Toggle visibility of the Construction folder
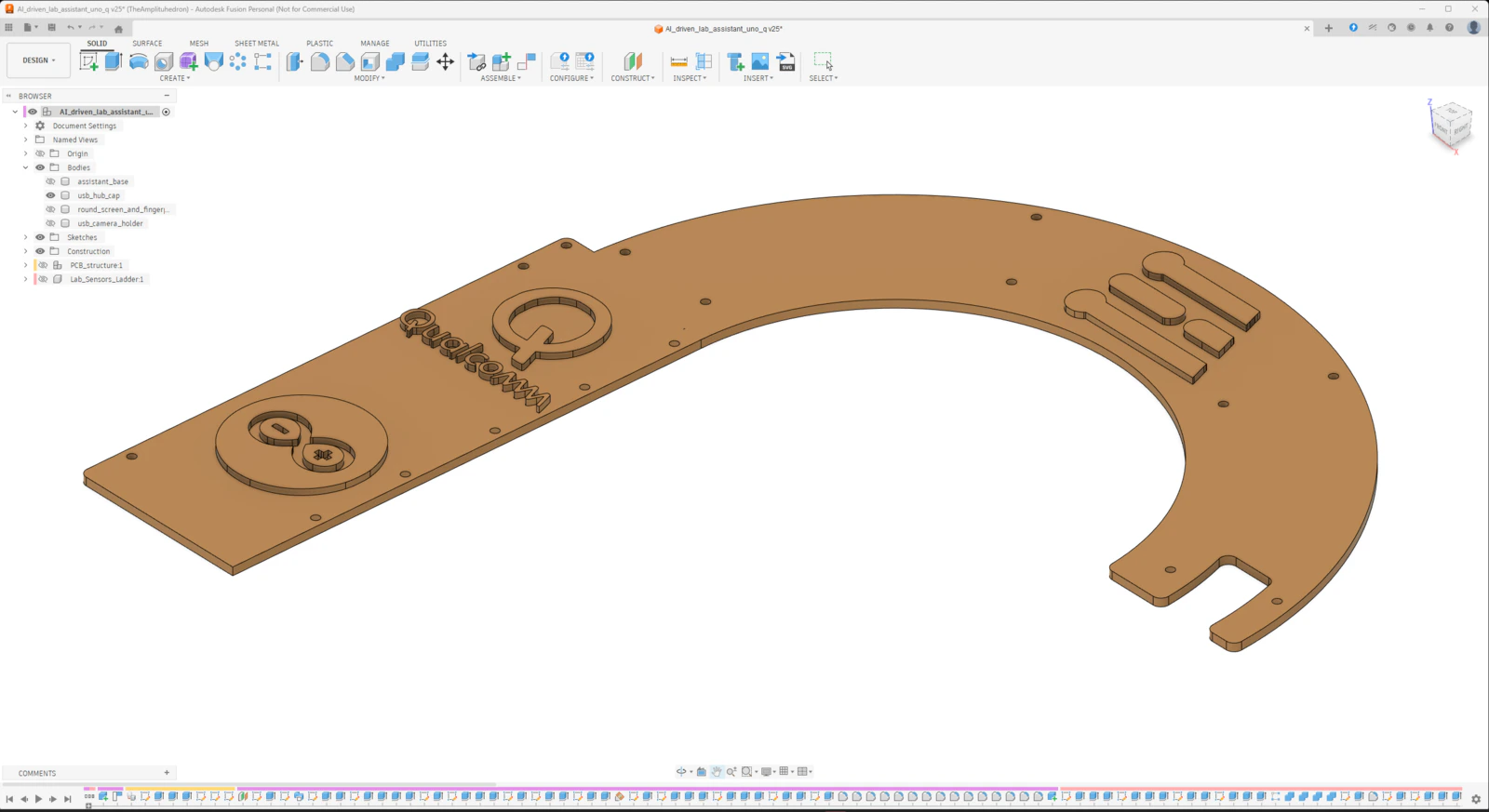This screenshot has height=812, width=1489. (x=40, y=251)
